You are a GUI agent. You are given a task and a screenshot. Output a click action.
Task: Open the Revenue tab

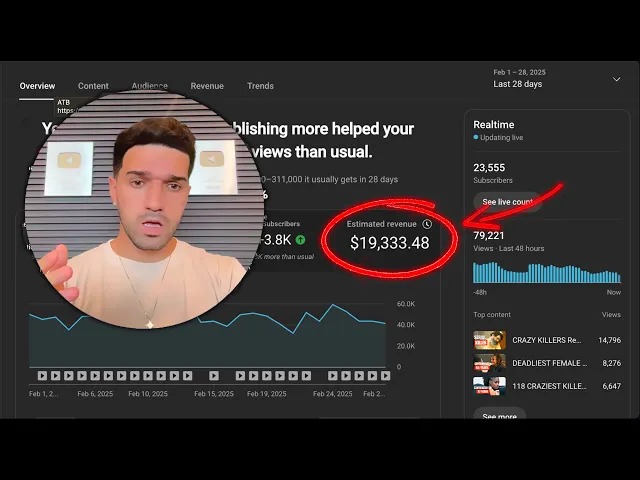pos(207,86)
